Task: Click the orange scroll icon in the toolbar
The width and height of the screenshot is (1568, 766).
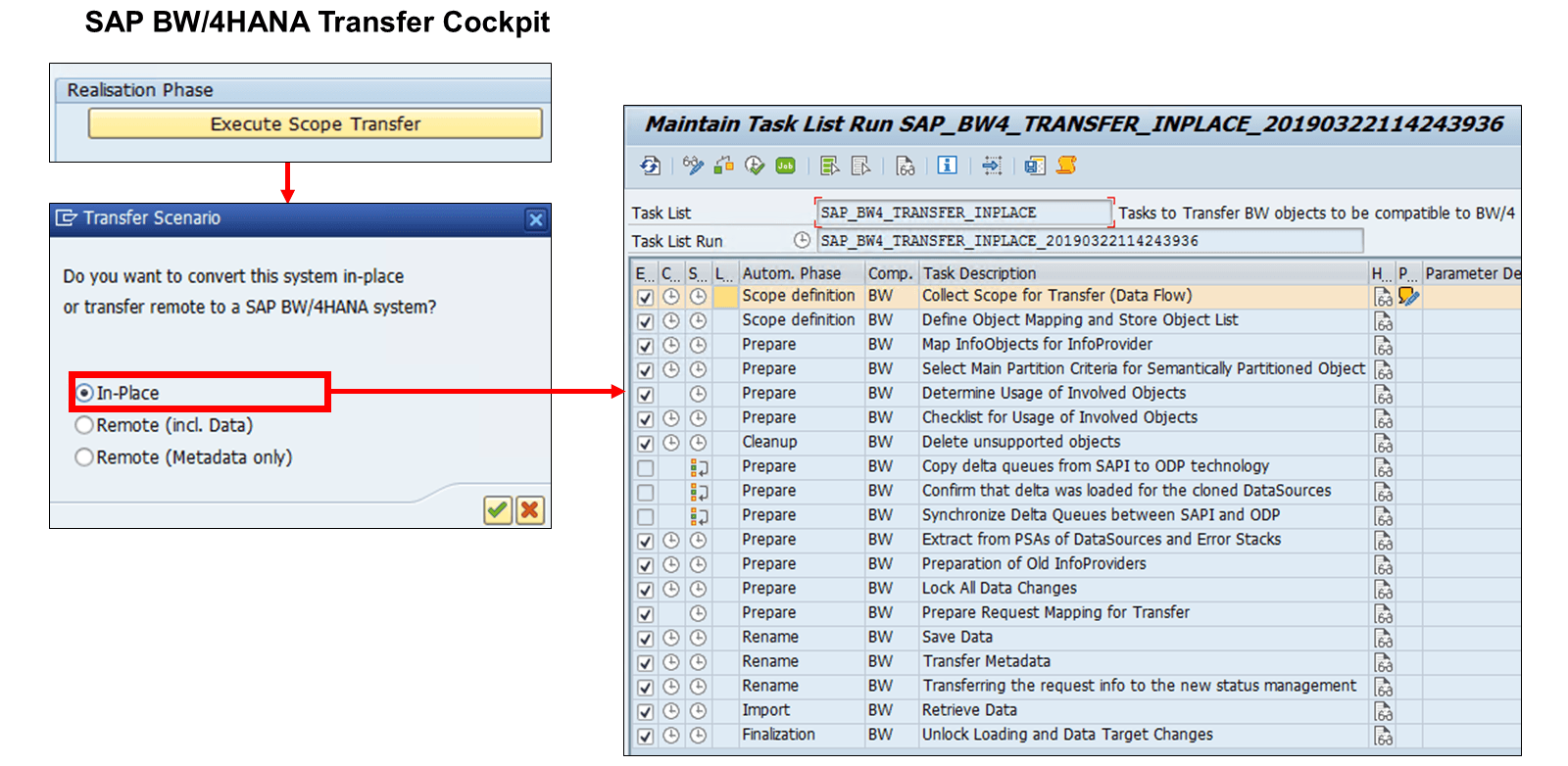Action: pyautogui.click(x=1066, y=166)
